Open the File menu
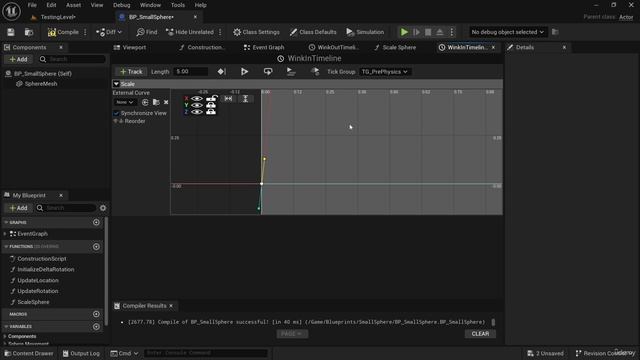Screen dimensions: 640x360 click(x=32, y=5)
